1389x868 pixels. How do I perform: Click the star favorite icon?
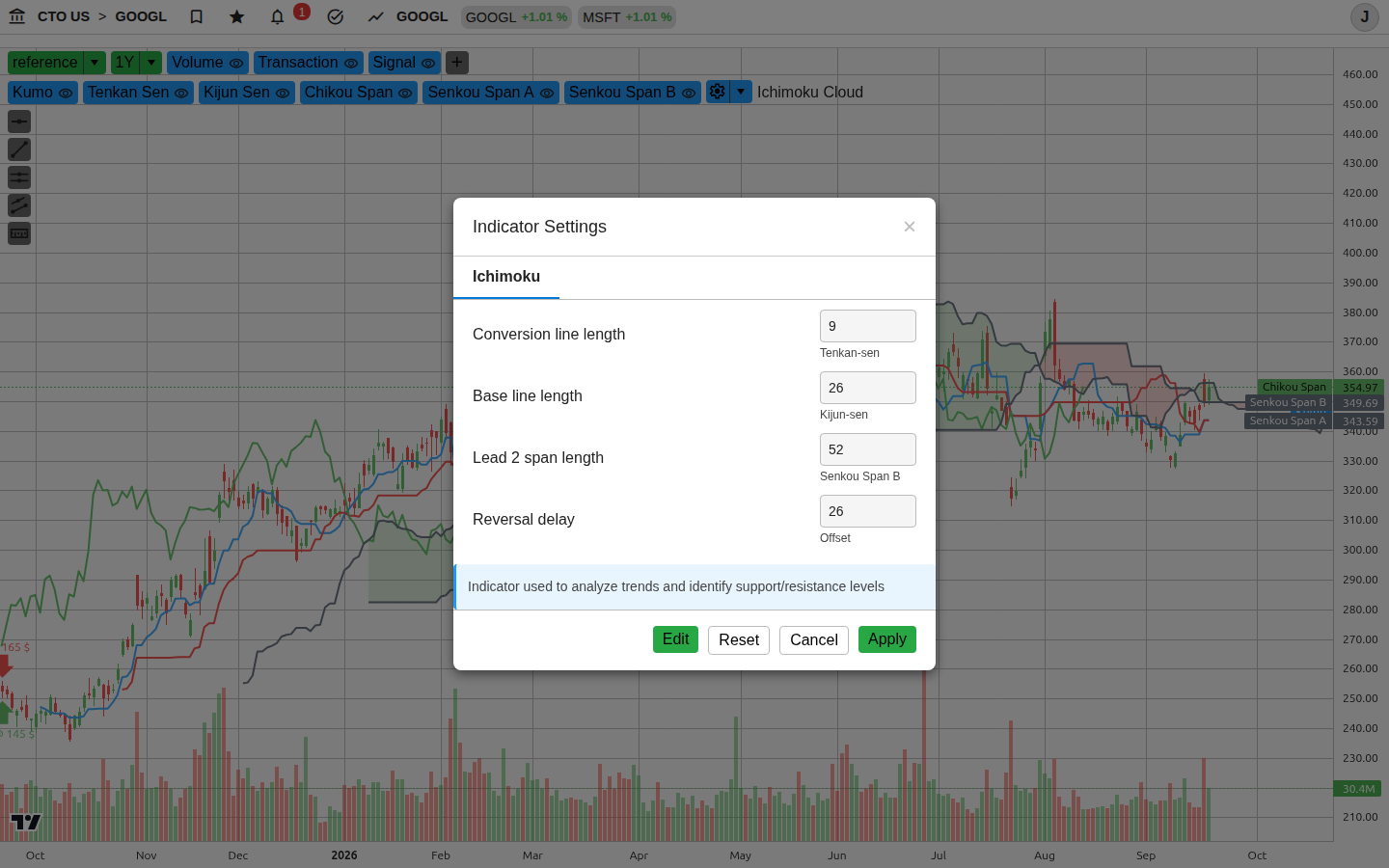237,16
